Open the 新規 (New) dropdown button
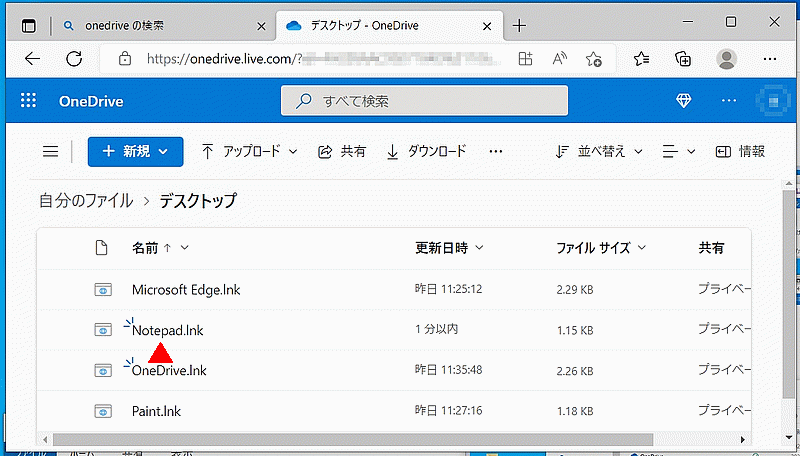This screenshot has height=456, width=800. pyautogui.click(x=135, y=151)
